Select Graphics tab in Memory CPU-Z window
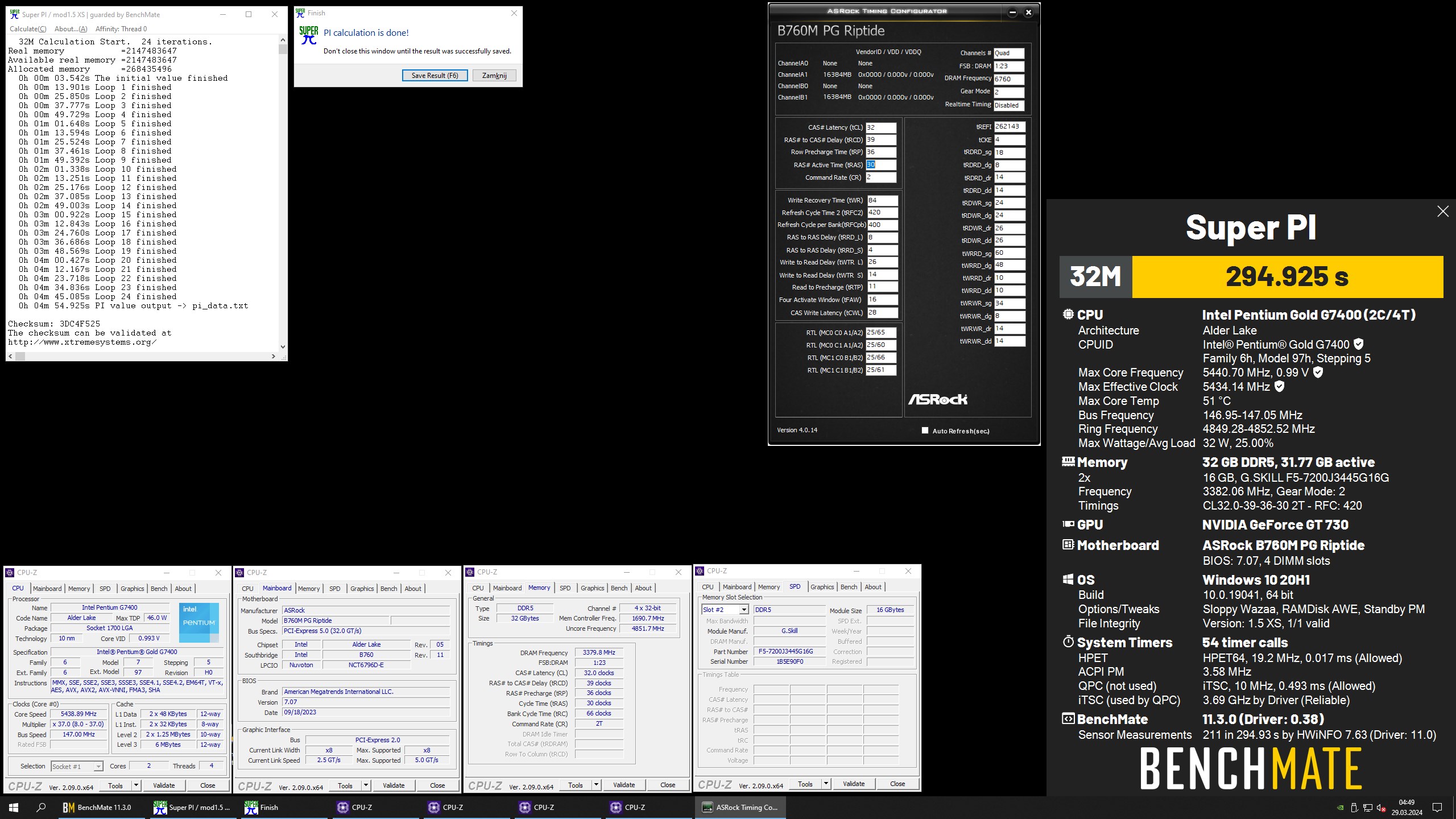This screenshot has height=819, width=1456. coord(593,588)
